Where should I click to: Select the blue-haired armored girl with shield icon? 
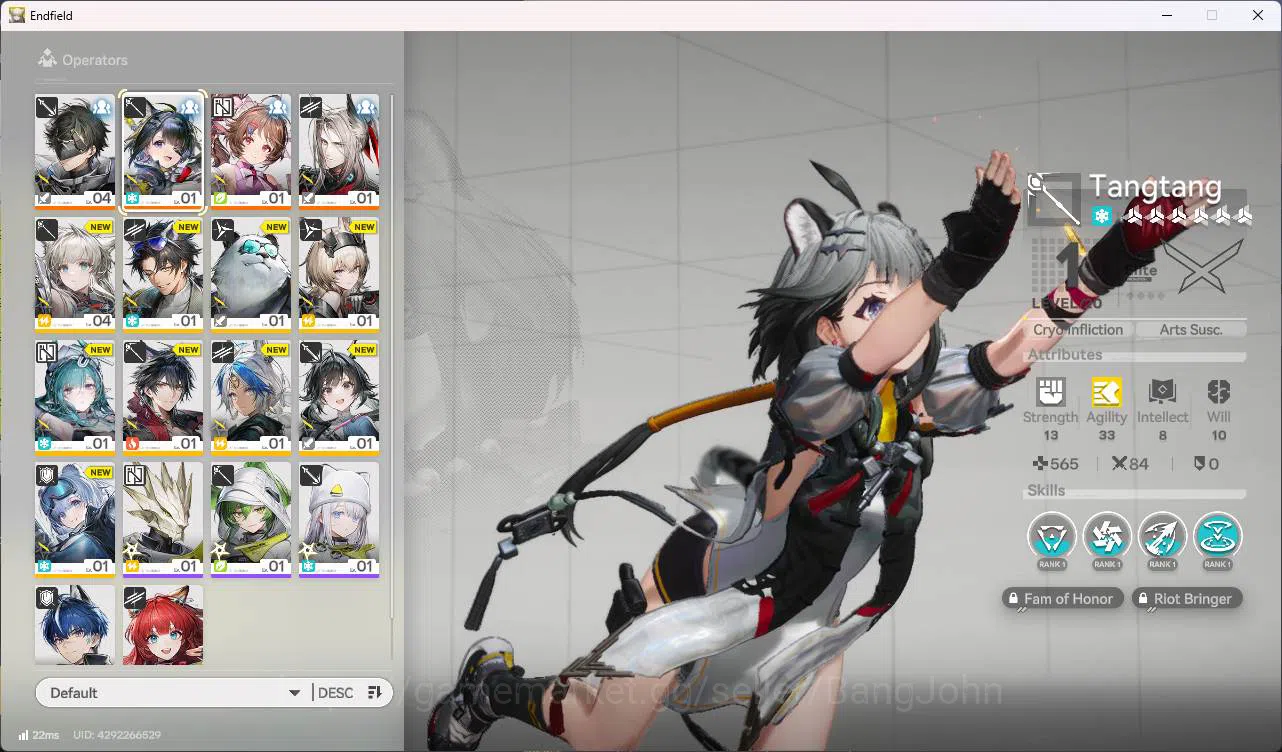75,520
